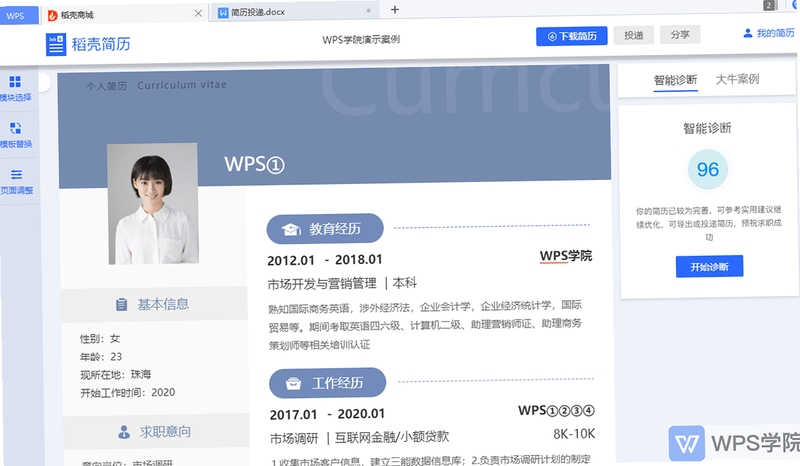Screen dimensions: 800x466
Task: Click the 教育经历 section header
Action: 325,229
